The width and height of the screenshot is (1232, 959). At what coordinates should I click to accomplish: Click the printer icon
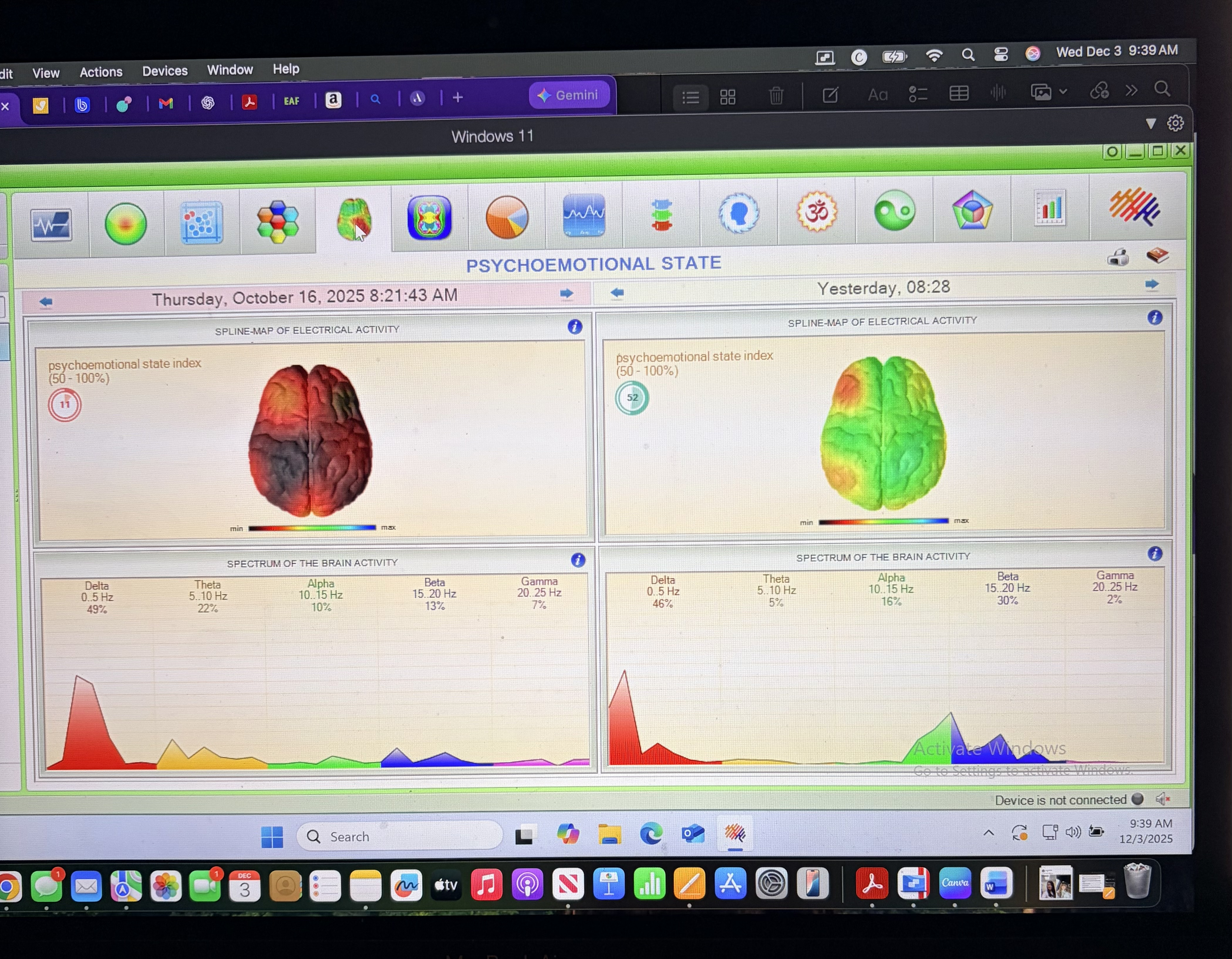click(1118, 258)
